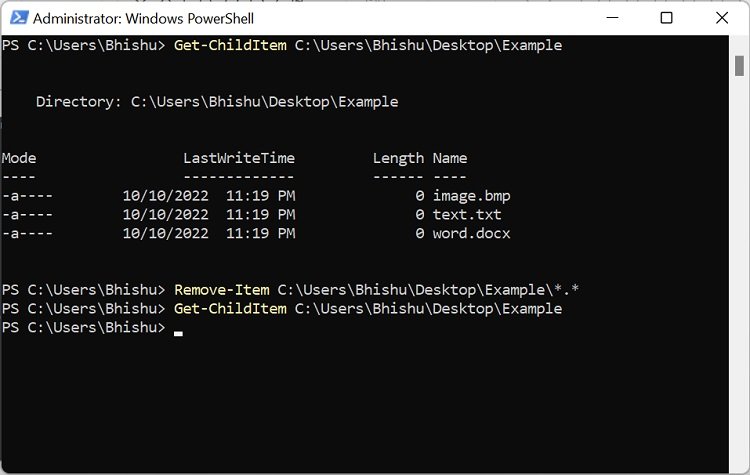Click the image.bmp file name
This screenshot has height=475, width=750.
pyautogui.click(x=471, y=196)
